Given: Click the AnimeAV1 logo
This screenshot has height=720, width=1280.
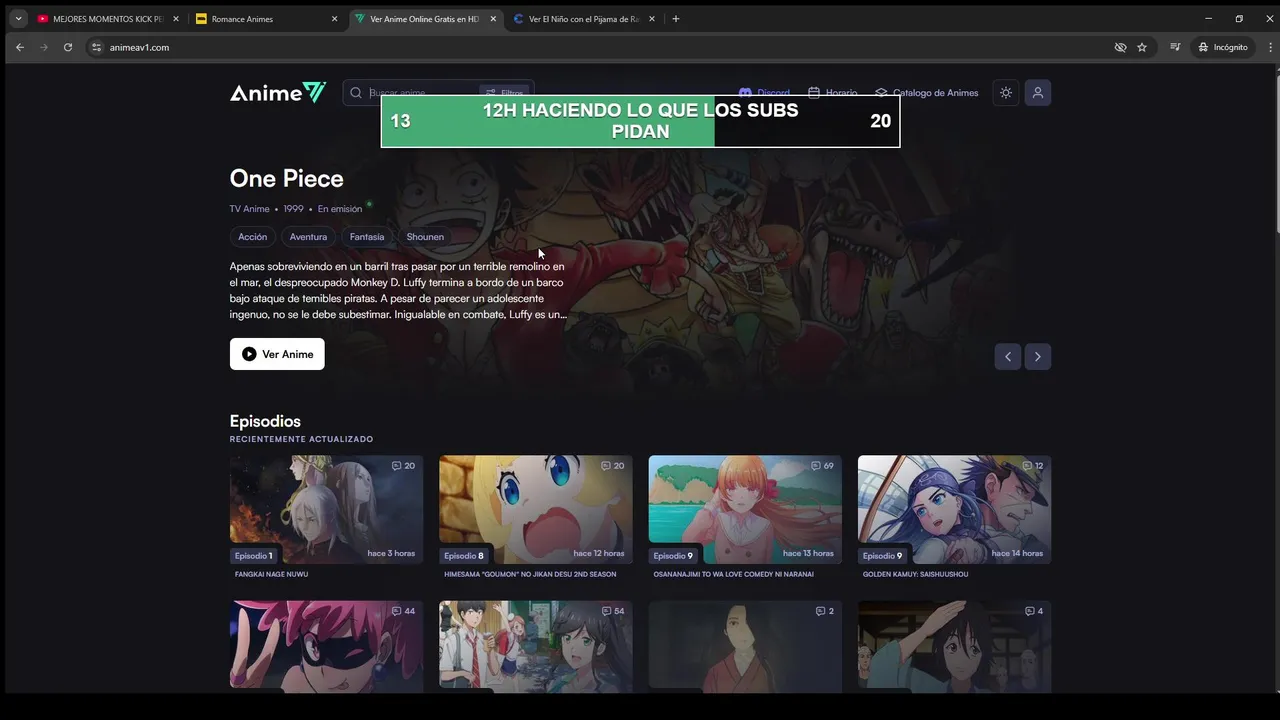Looking at the screenshot, I should (x=278, y=92).
